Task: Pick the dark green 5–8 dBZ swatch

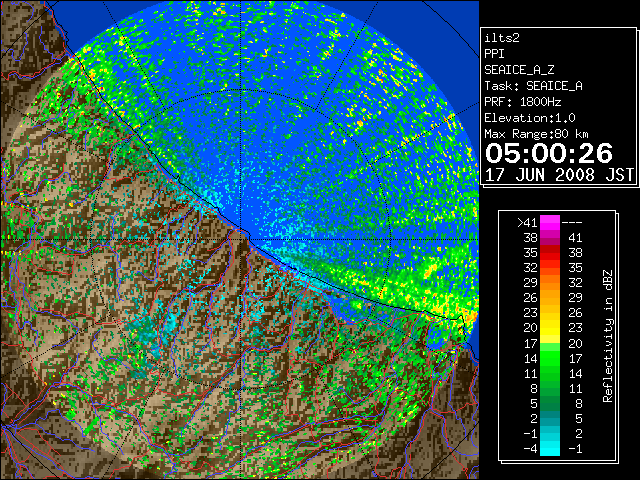Action: (x=550, y=403)
